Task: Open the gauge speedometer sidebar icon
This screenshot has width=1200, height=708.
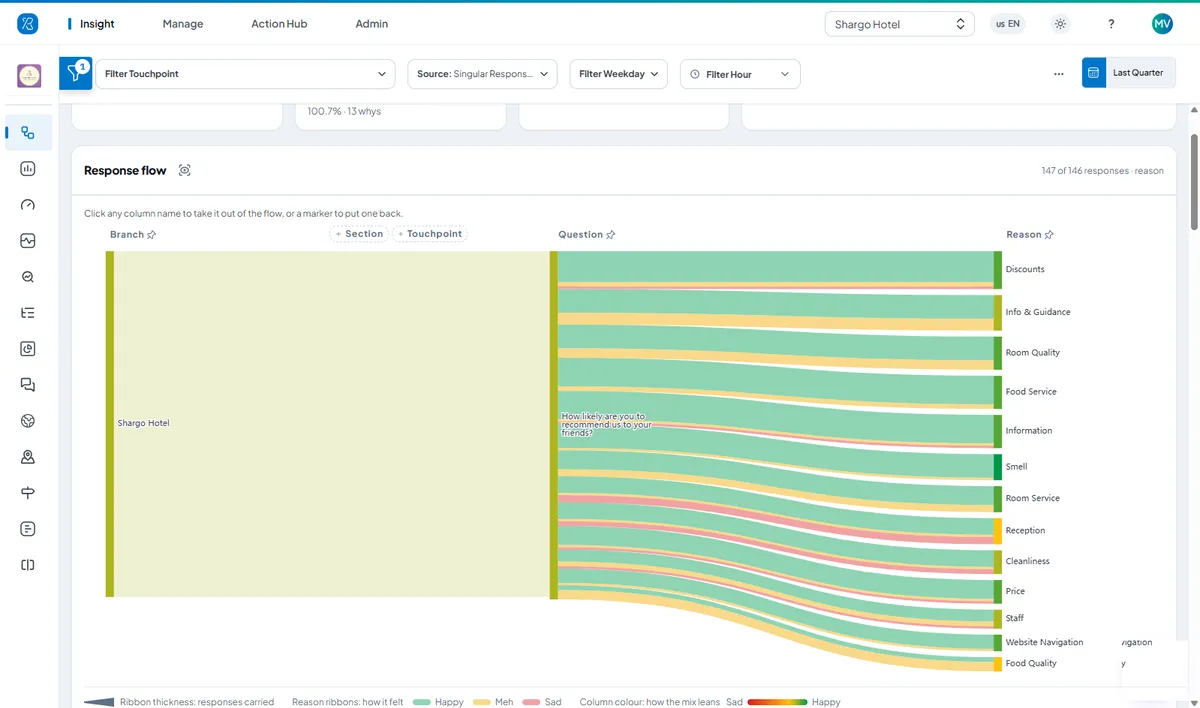Action: pos(28,205)
